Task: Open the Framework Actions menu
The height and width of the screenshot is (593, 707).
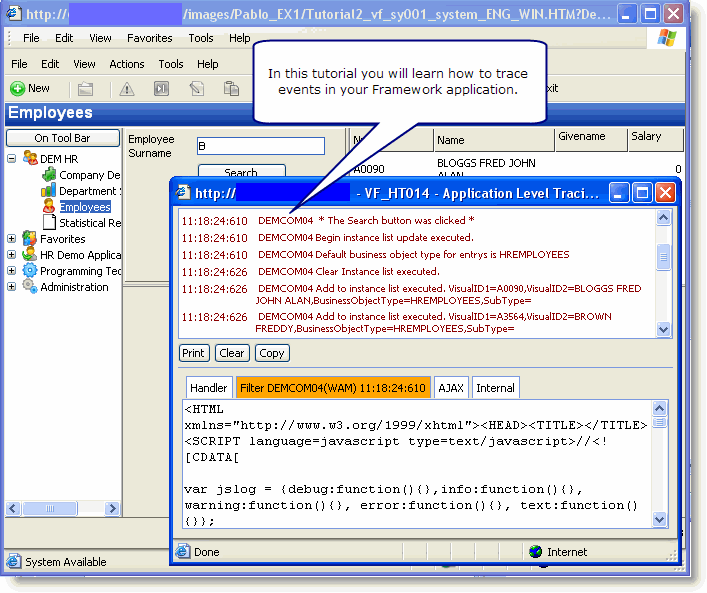Action: click(x=127, y=64)
